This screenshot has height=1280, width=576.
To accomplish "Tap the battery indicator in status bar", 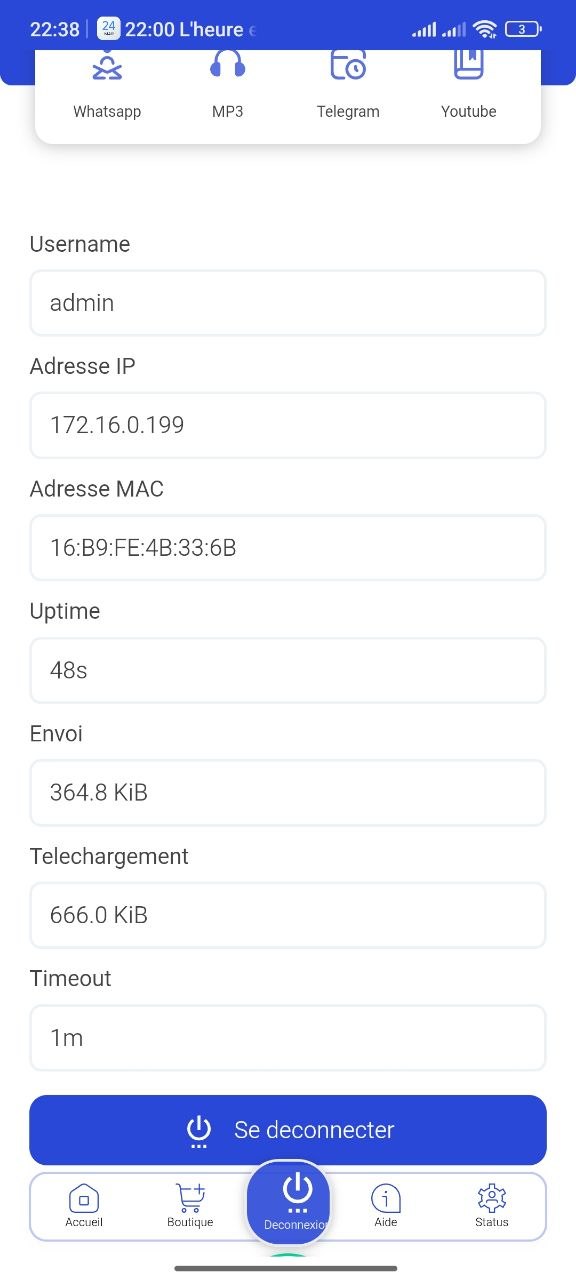I will pyautogui.click(x=523, y=29).
